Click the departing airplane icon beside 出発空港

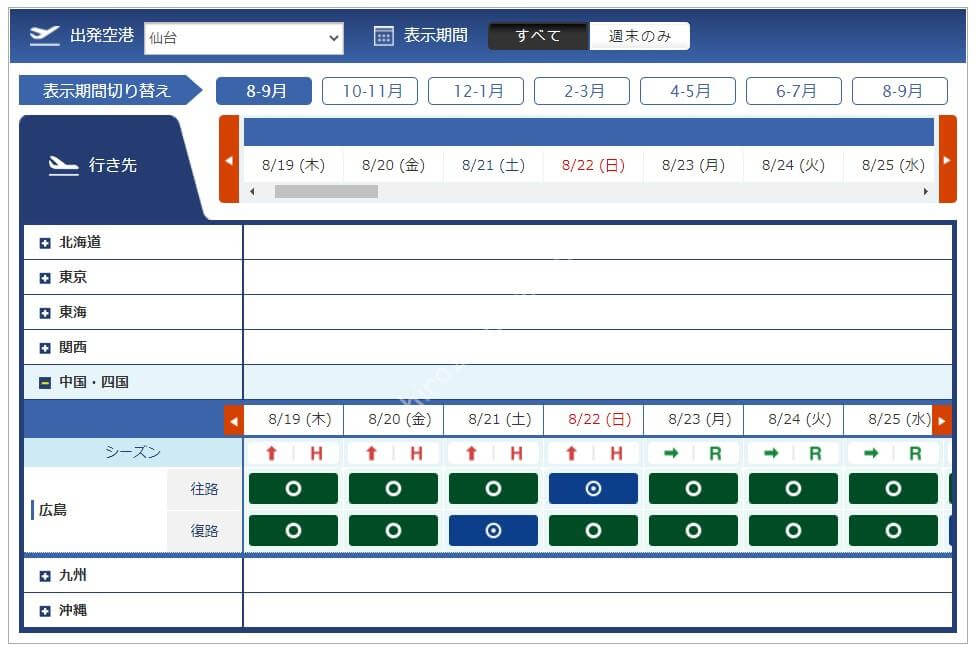[44, 35]
